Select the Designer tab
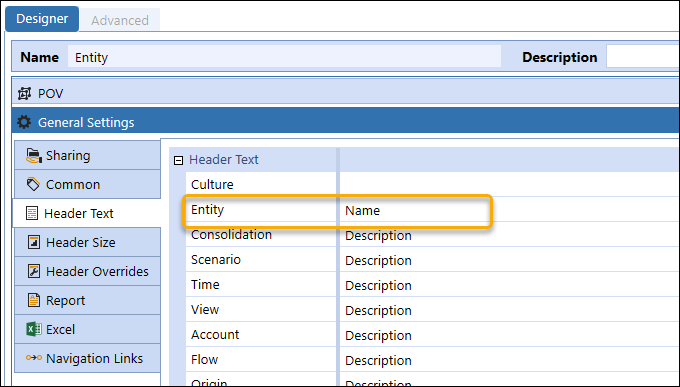 coord(42,19)
